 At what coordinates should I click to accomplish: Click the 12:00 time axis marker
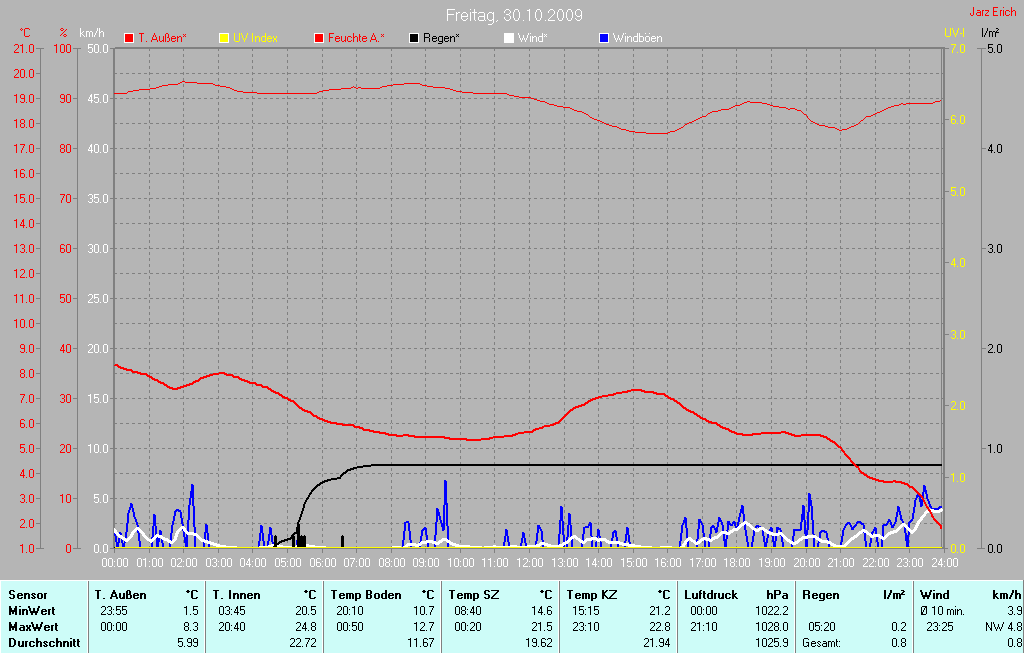pyautogui.click(x=529, y=564)
